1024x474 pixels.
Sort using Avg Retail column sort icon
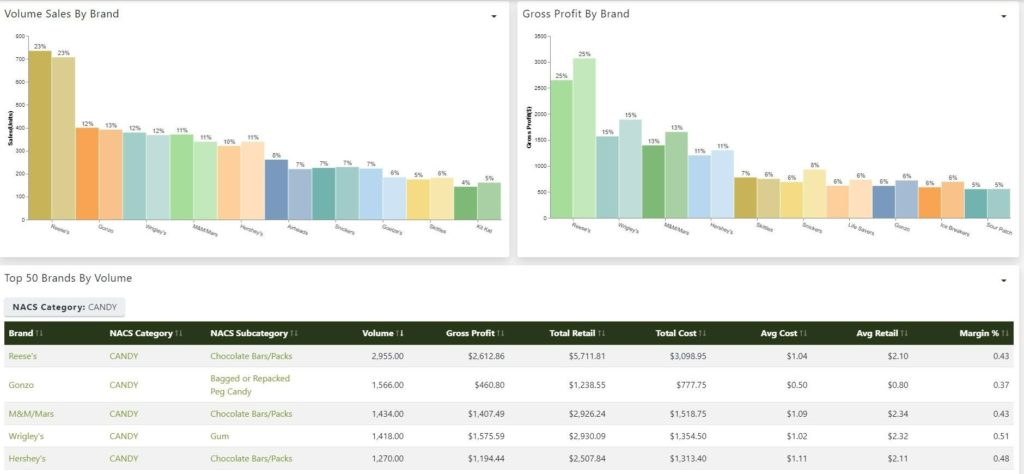[904, 334]
